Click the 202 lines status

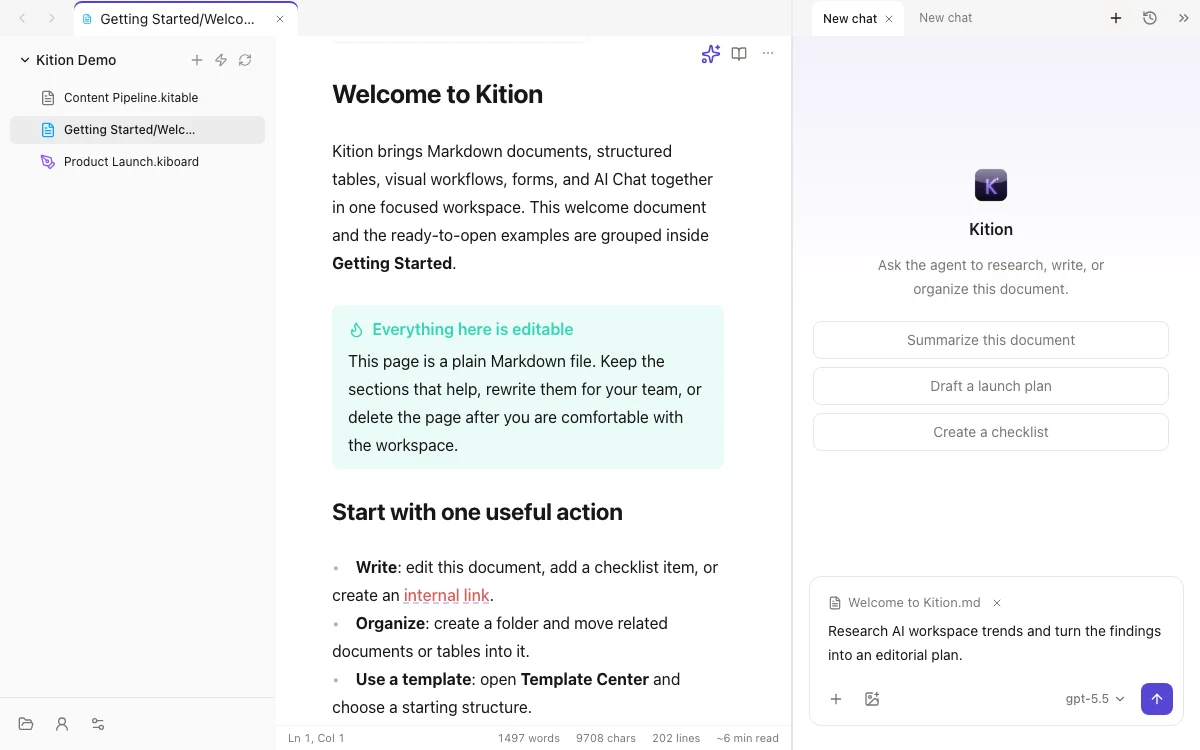coord(676,738)
